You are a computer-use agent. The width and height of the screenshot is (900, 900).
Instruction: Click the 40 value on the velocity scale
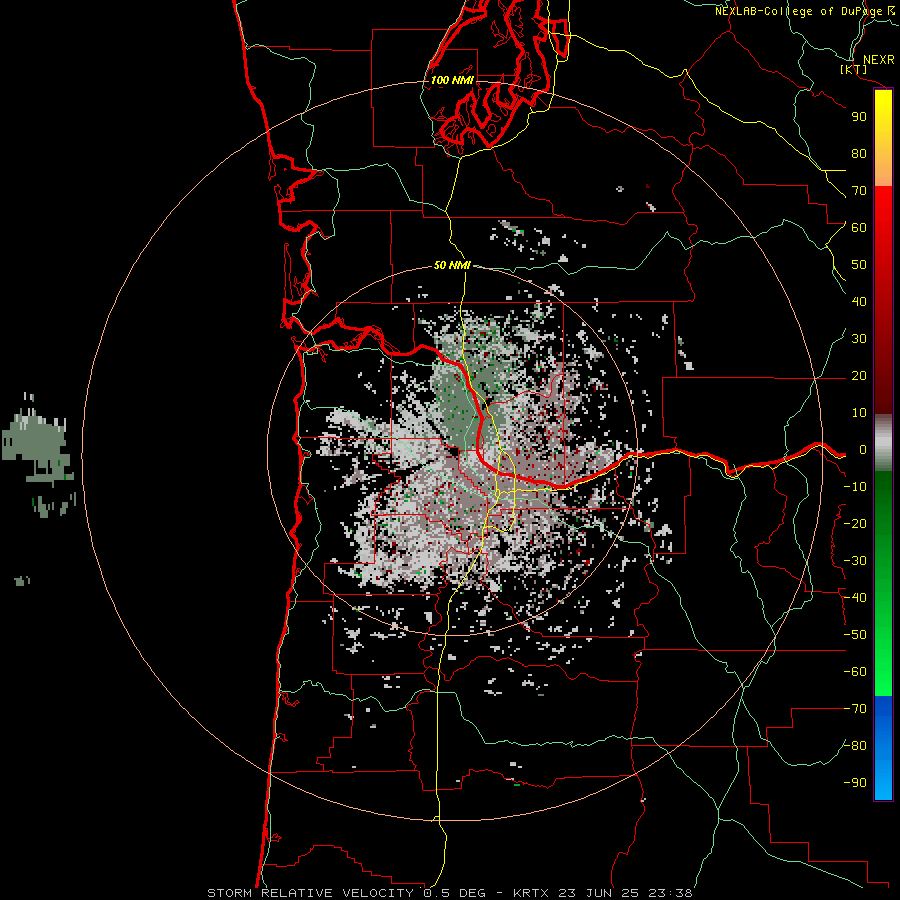(859, 301)
